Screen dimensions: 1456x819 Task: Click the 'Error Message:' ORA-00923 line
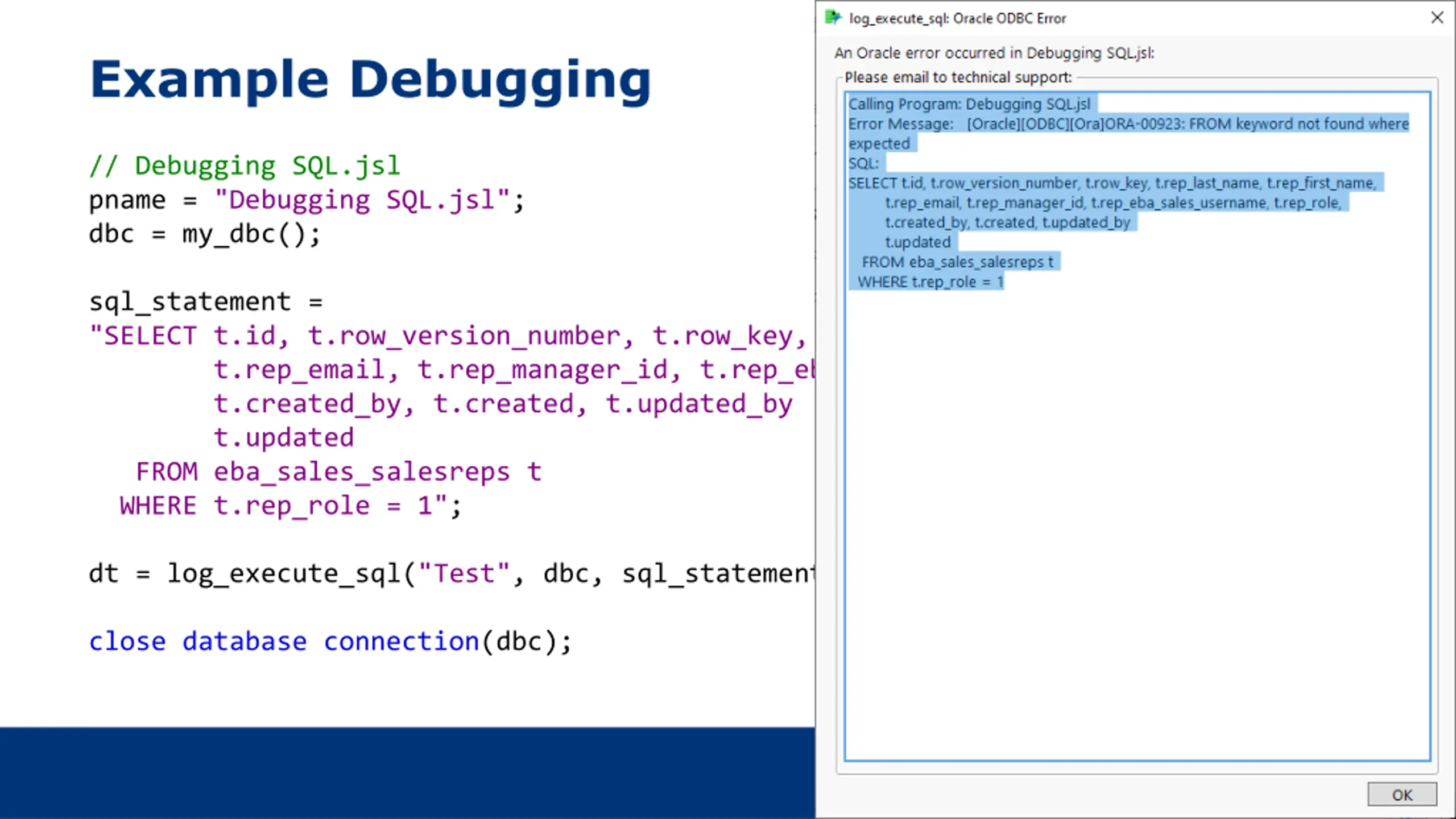1128,124
